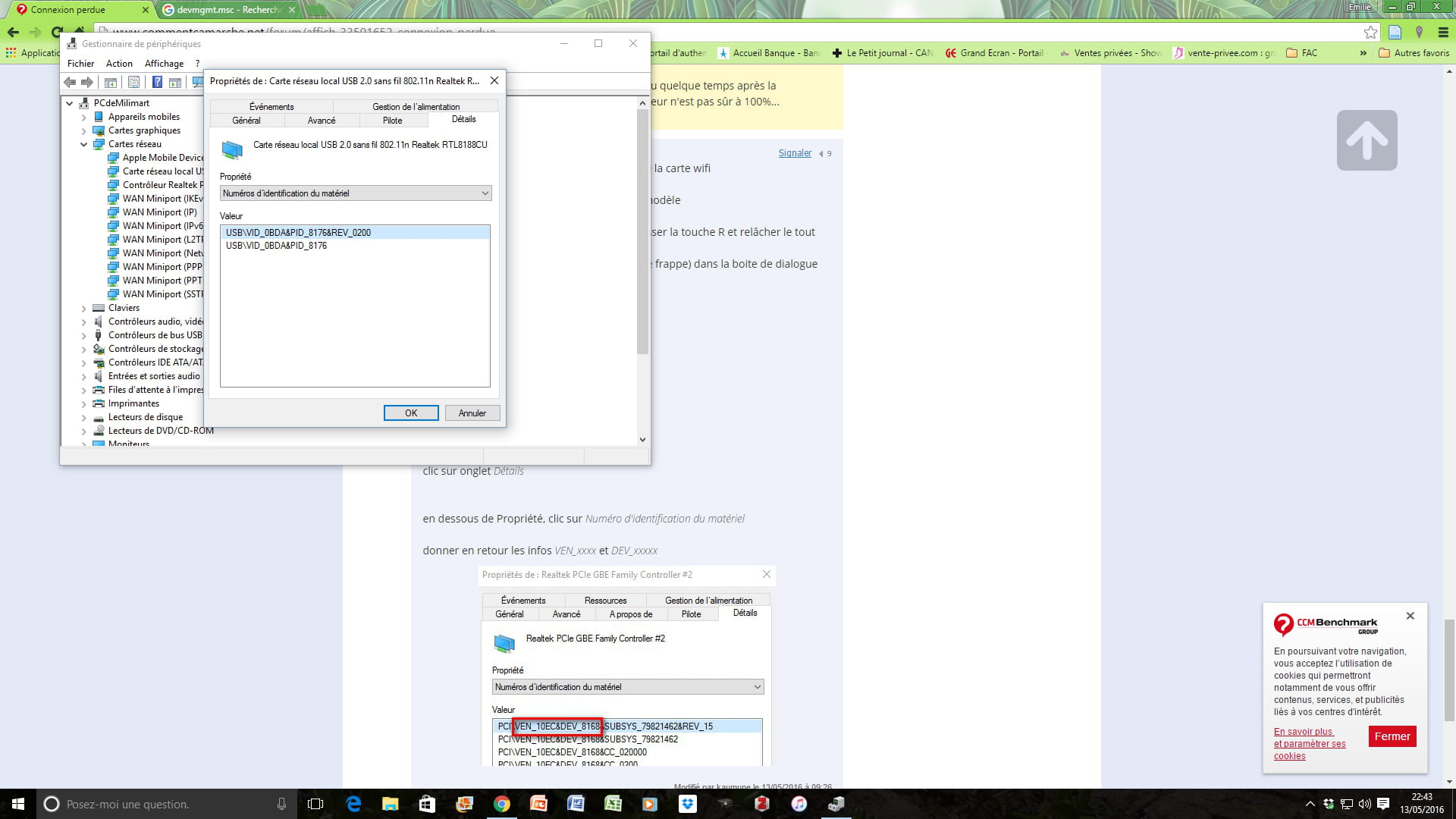
Task: Click Annuler in the properties dialog
Action: (472, 413)
